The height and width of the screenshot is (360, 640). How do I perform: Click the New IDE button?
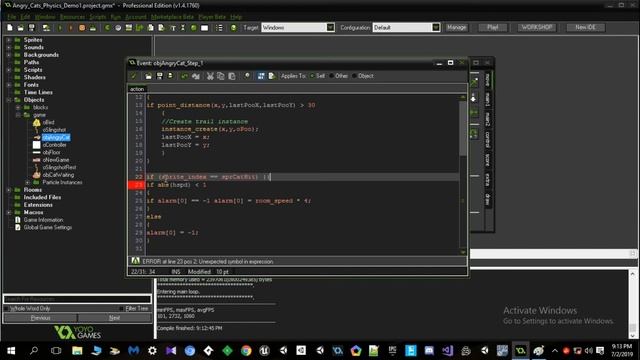coord(585,27)
